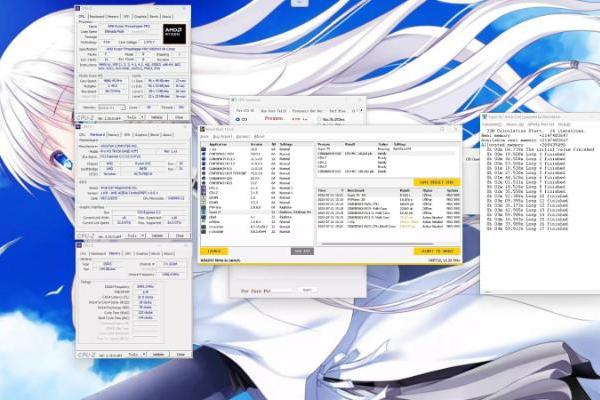Click the title bar icon of the CPU-Z Memory window
The width and height of the screenshot is (600, 400).
79,245
